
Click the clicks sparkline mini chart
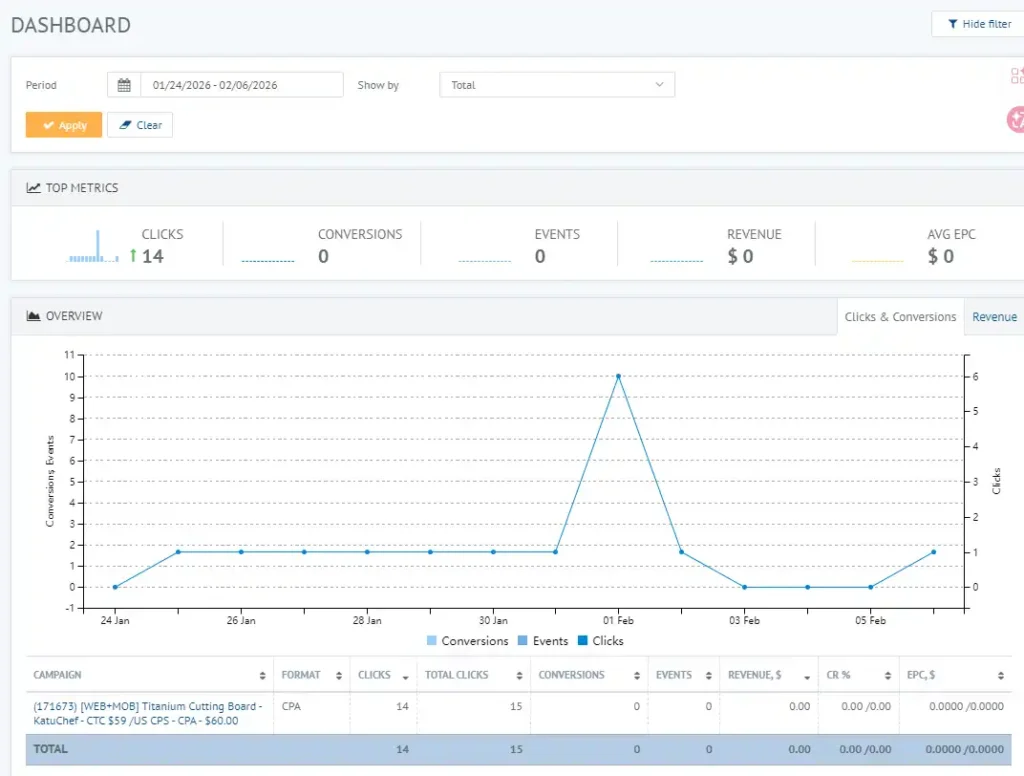pos(93,247)
